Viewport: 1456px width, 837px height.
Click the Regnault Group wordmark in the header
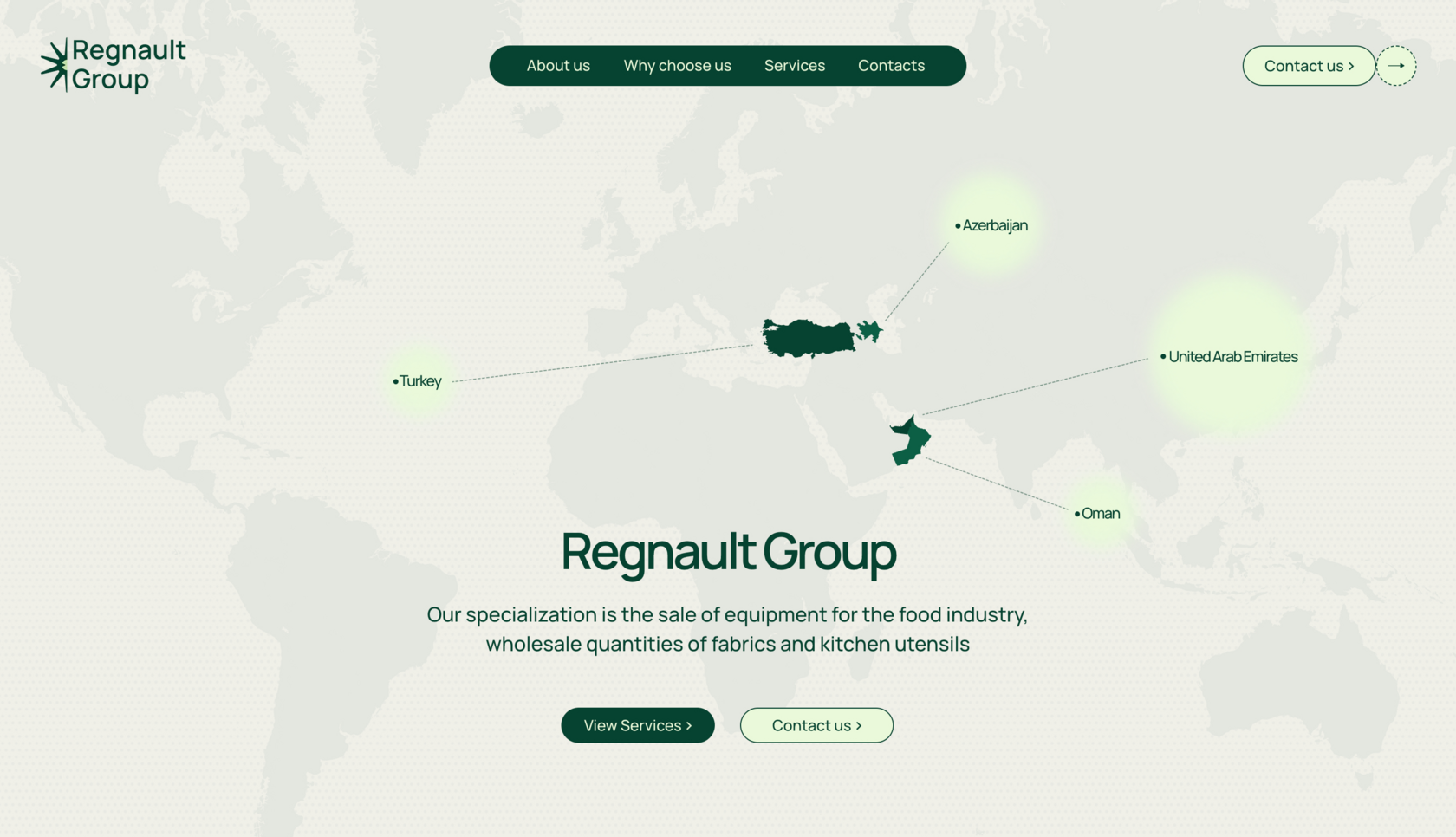128,65
